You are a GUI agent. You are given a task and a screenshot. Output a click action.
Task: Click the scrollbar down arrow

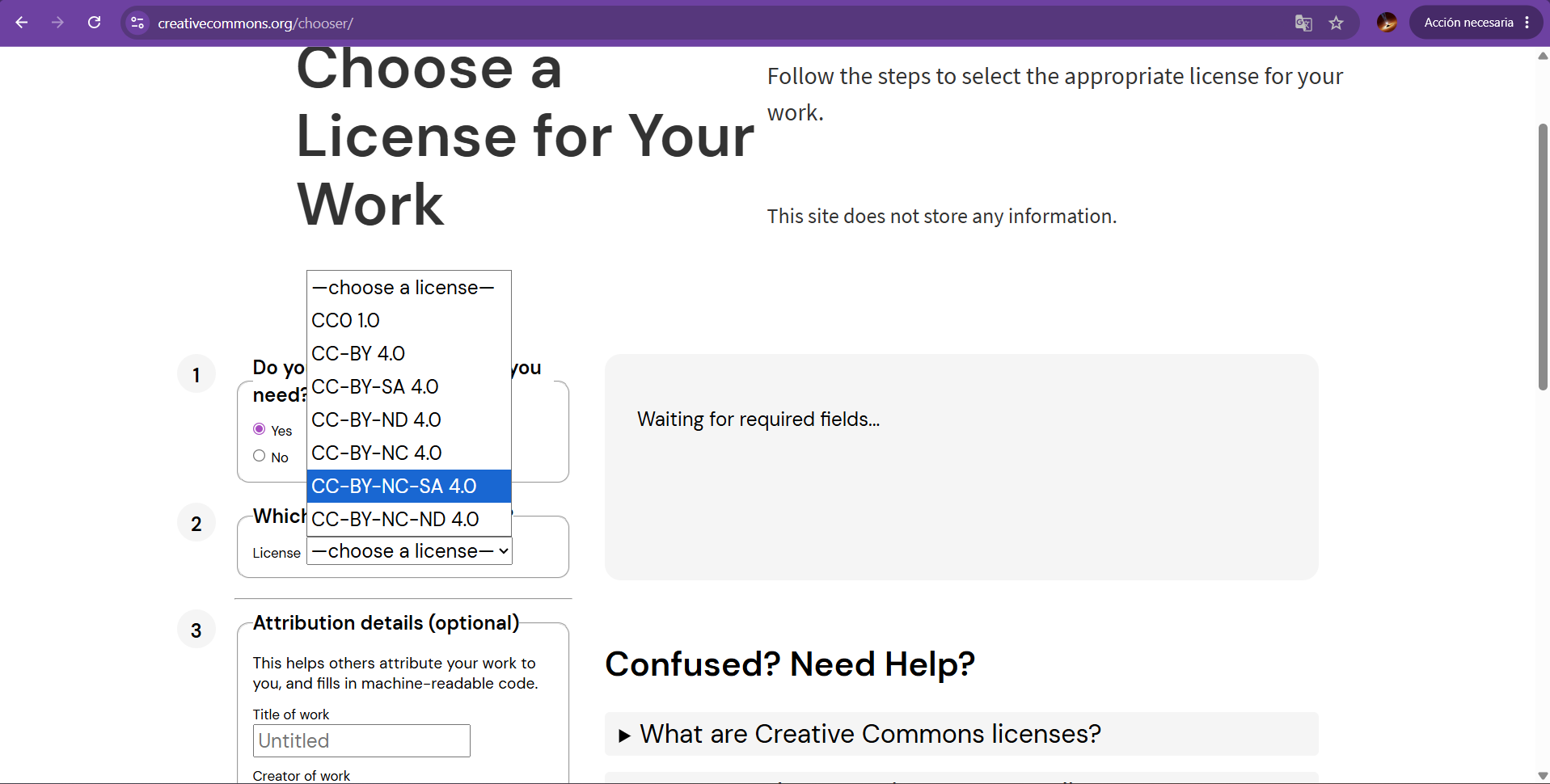[x=1543, y=776]
